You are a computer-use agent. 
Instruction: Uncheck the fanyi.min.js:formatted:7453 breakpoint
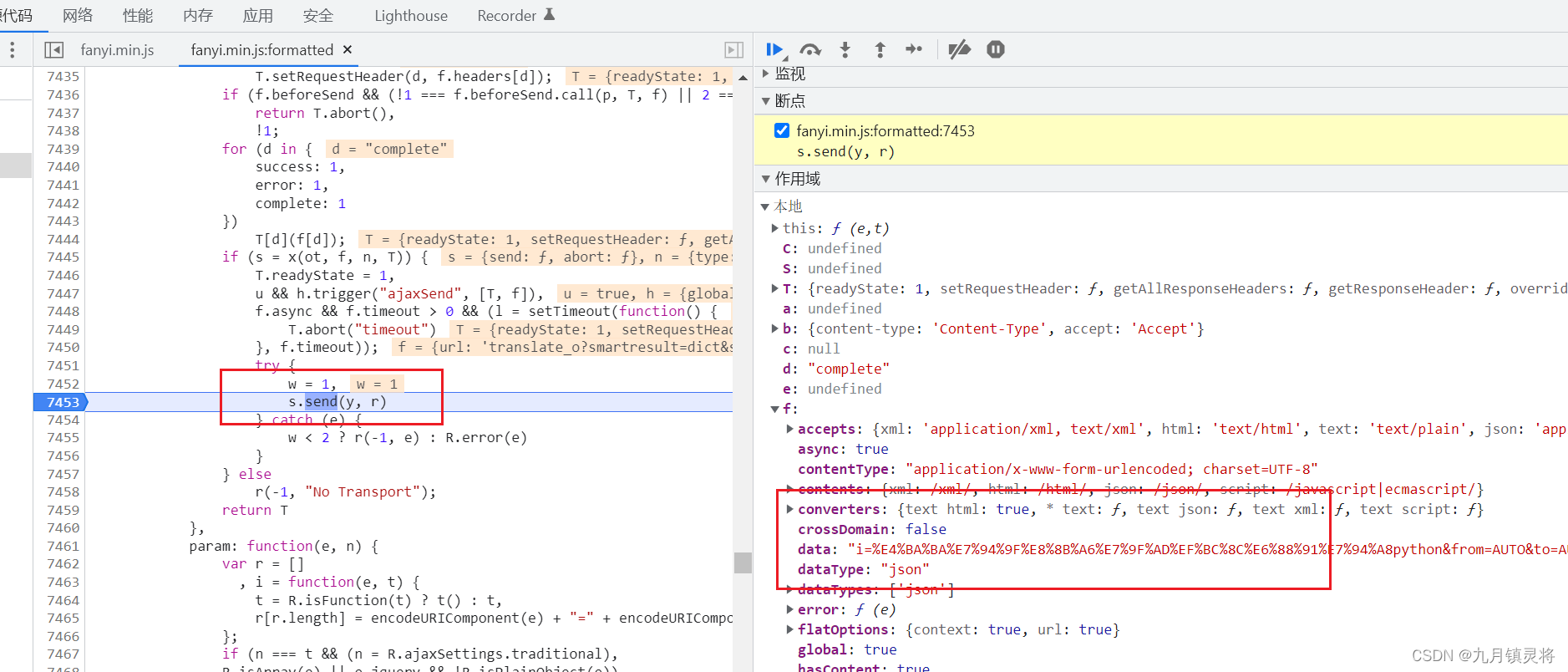782,130
